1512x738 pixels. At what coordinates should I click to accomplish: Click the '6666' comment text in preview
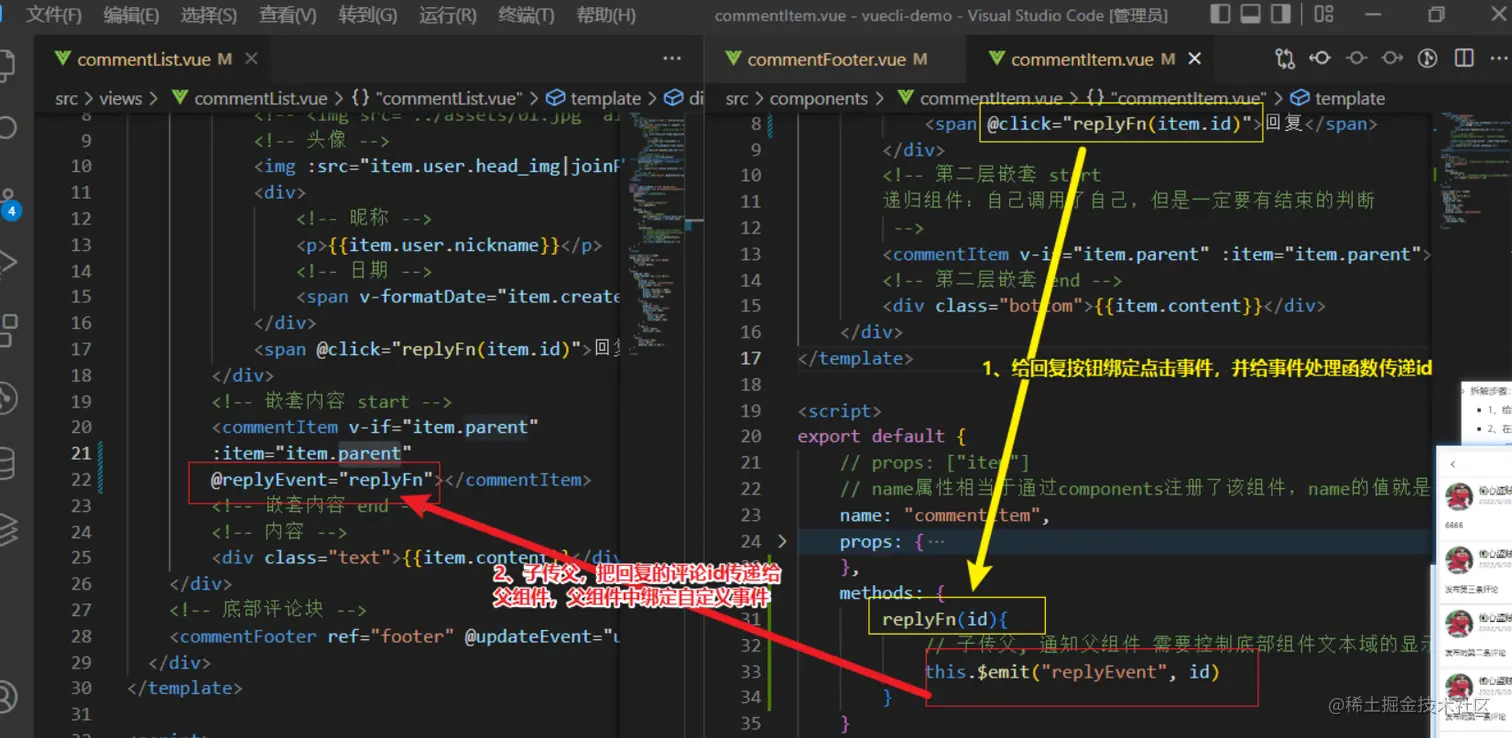pos(1453,525)
